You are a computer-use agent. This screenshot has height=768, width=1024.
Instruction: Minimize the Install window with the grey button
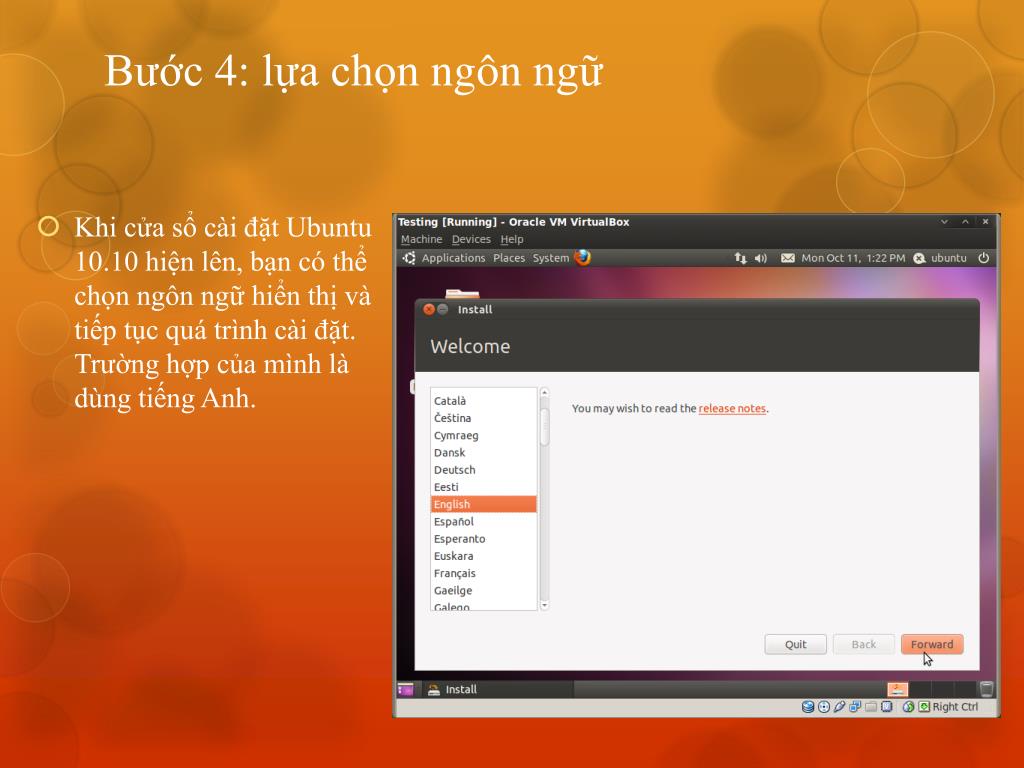443,309
